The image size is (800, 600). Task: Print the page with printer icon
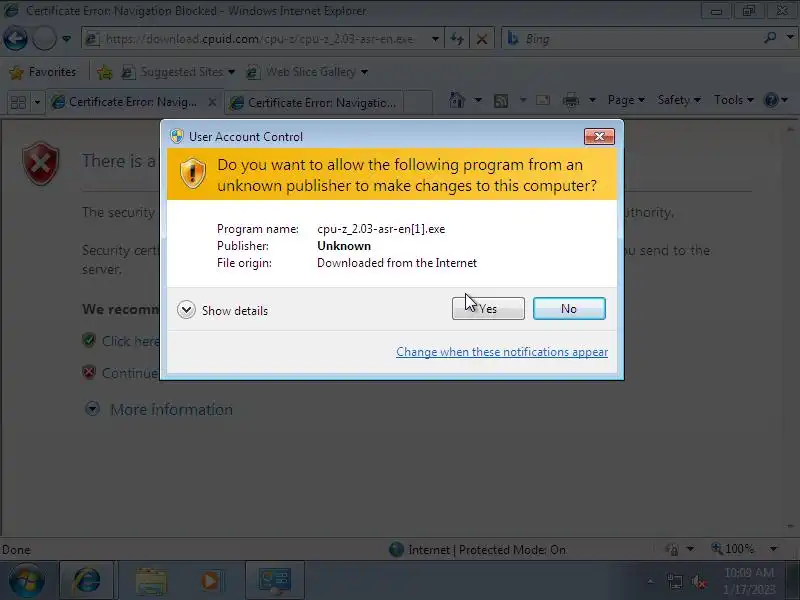[571, 101]
